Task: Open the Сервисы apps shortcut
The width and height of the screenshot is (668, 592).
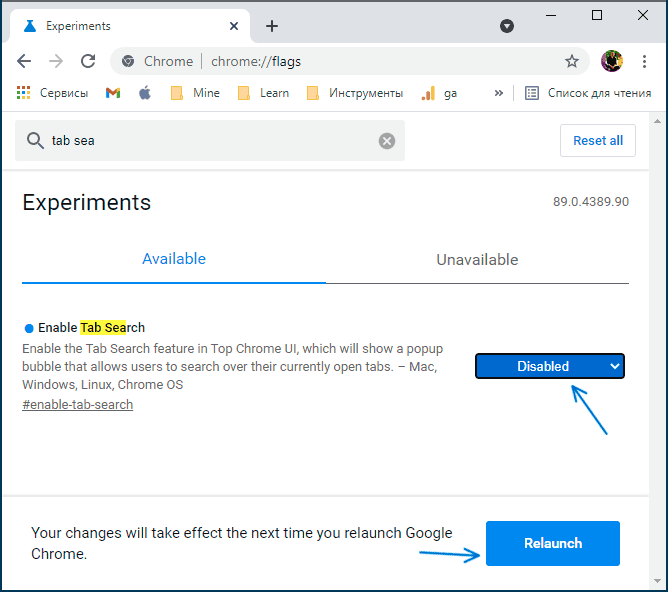Action: pyautogui.click(x=52, y=93)
